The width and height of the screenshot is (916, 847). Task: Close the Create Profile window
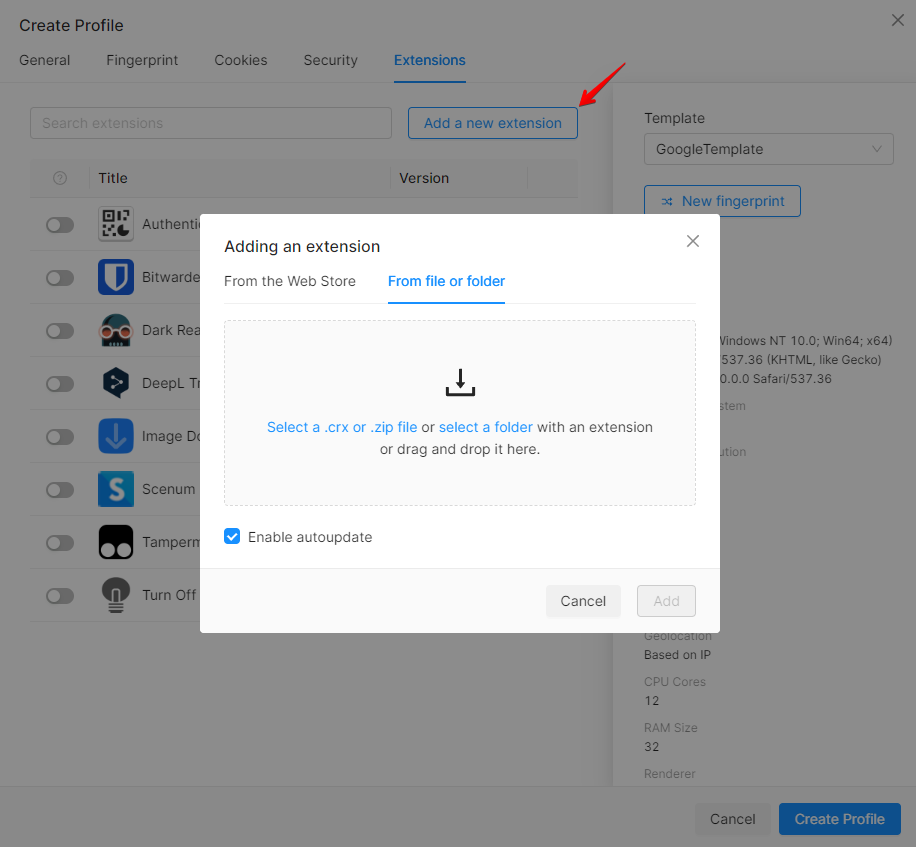(x=898, y=20)
